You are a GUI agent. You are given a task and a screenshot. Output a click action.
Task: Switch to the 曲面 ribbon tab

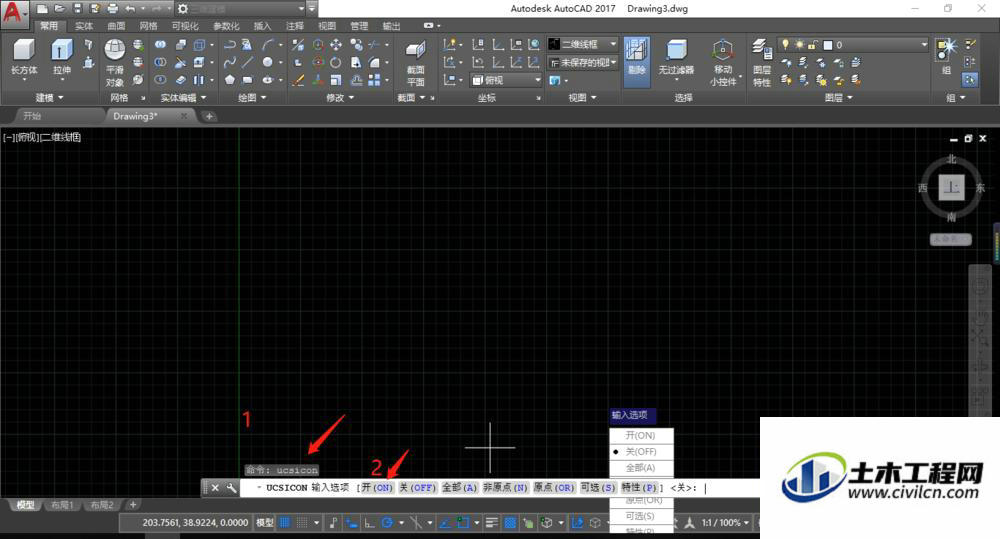click(116, 26)
